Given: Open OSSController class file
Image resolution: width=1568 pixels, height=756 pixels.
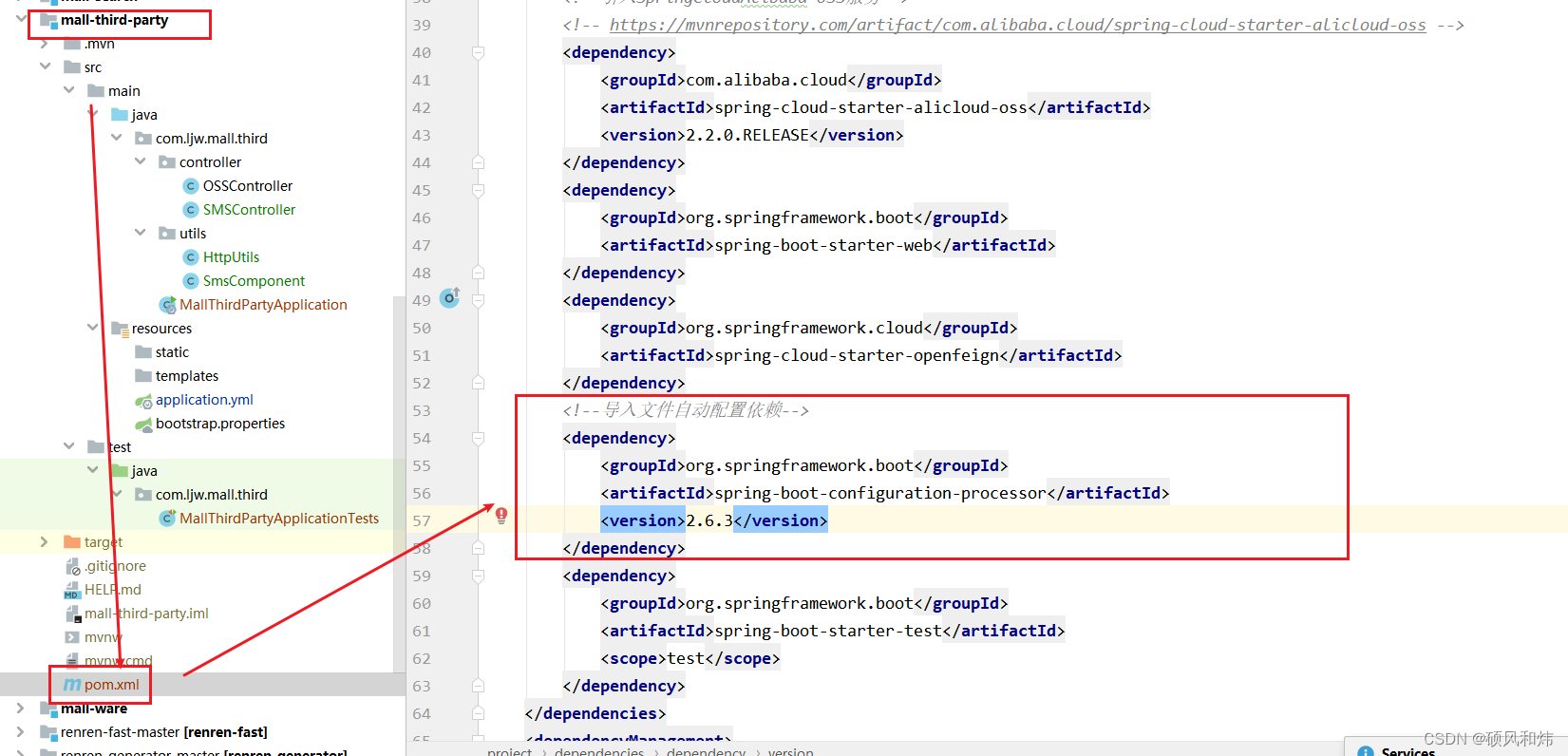Looking at the screenshot, I should pyautogui.click(x=247, y=186).
